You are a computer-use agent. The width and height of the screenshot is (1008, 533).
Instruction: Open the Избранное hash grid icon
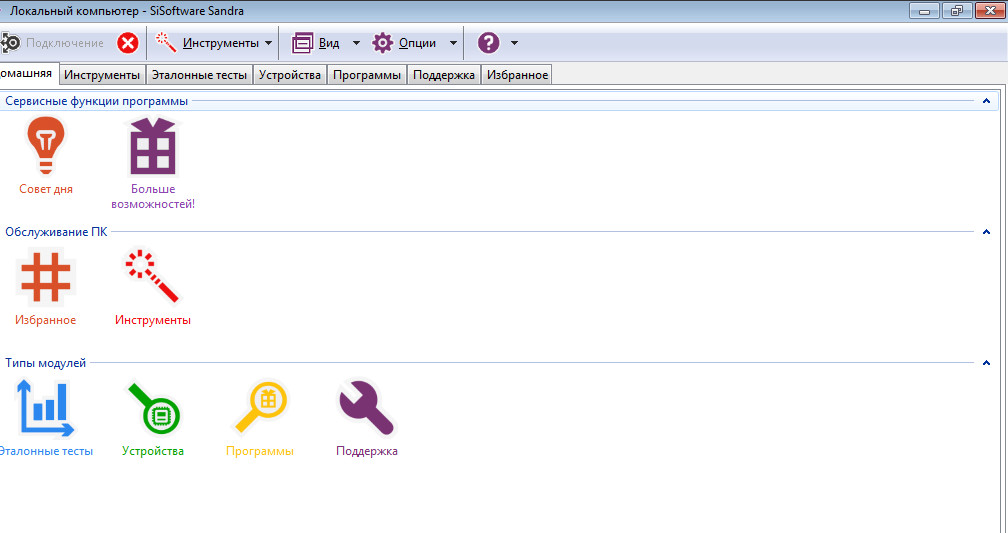coord(46,278)
